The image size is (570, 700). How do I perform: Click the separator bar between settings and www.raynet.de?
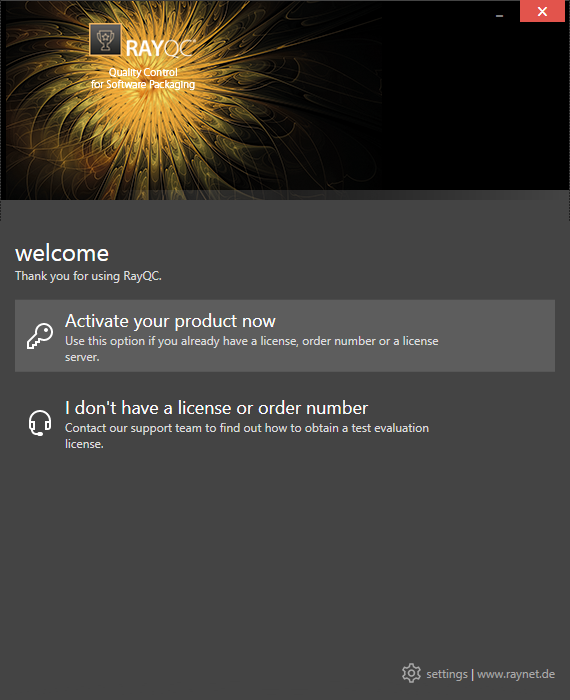[472, 674]
